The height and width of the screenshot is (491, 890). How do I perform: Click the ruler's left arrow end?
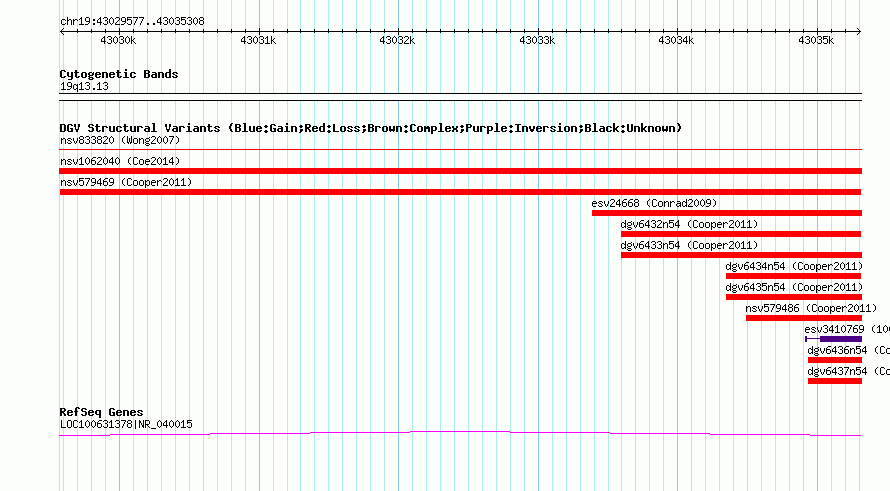62,31
